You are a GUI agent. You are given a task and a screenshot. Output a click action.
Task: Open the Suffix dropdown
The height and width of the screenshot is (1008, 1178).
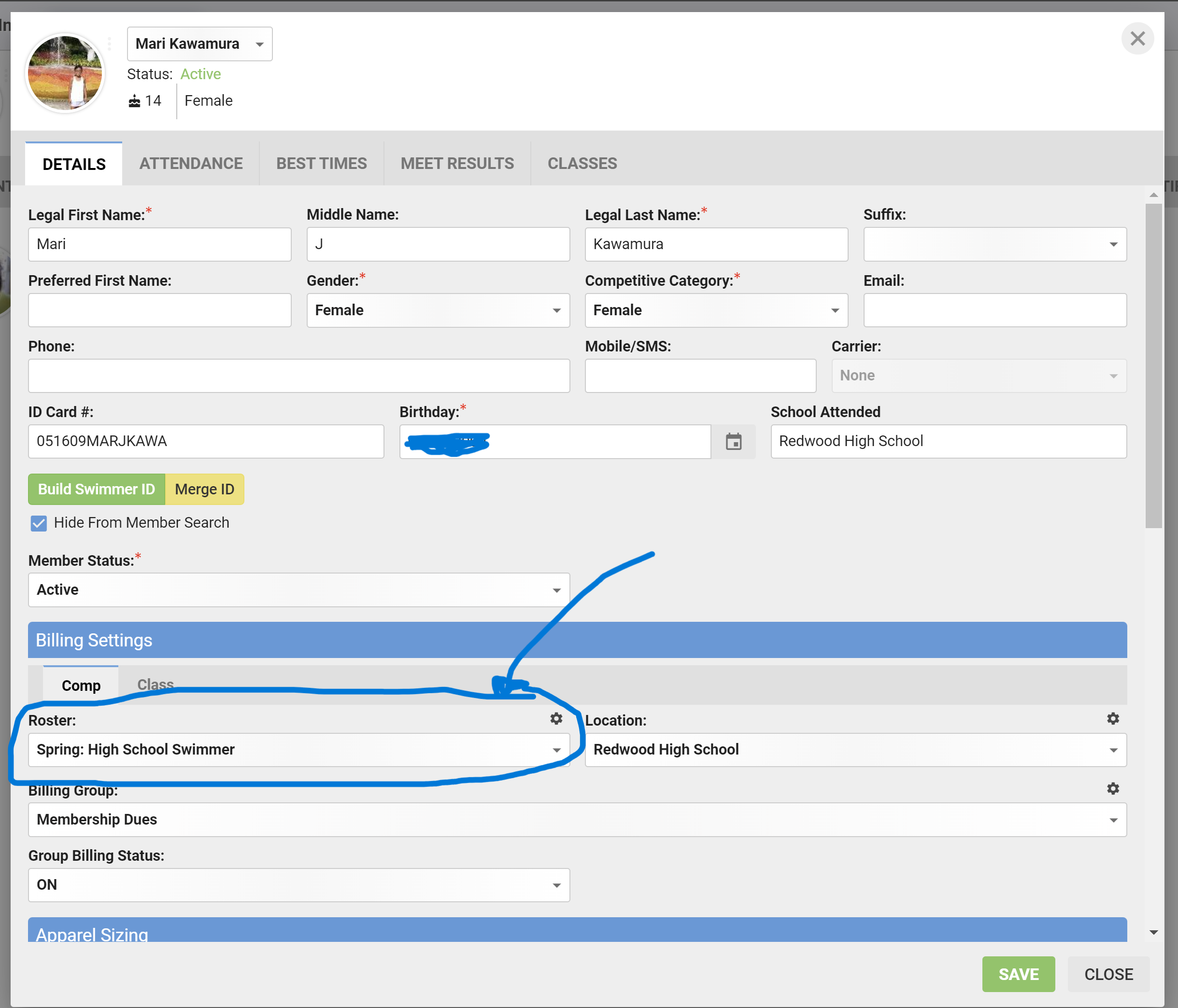1113,244
